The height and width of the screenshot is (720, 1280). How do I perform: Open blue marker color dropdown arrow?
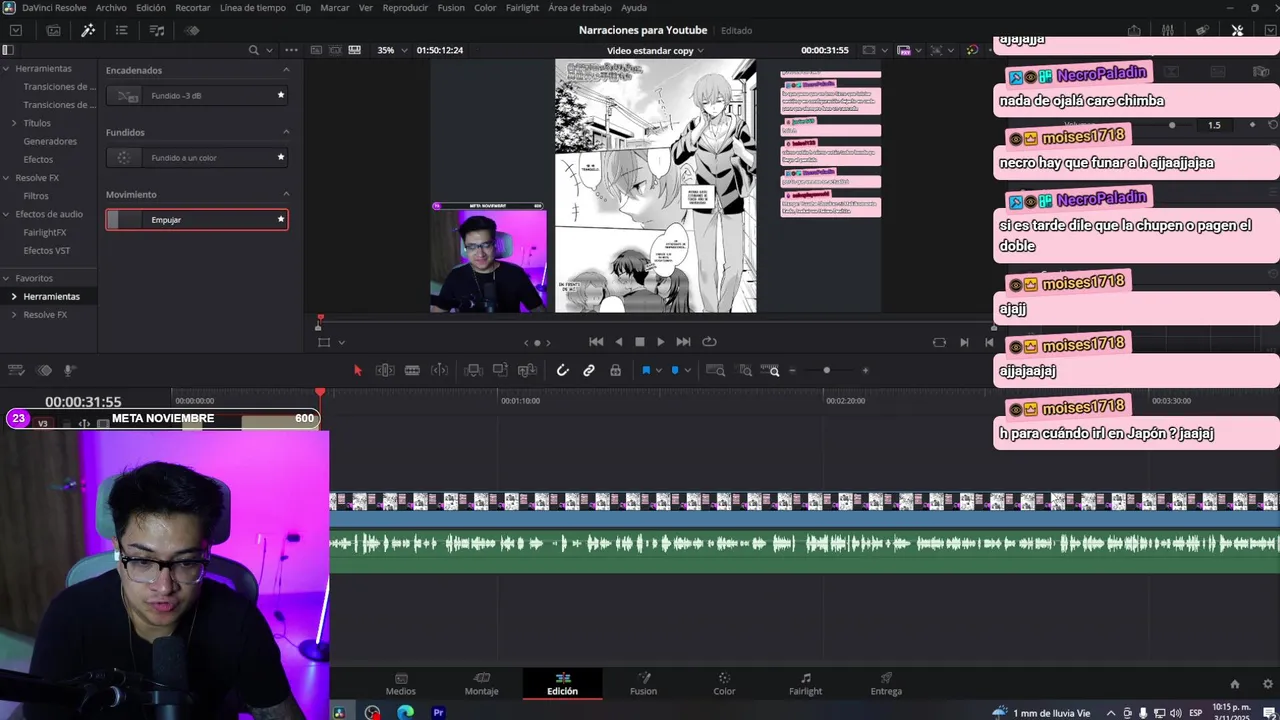point(687,370)
